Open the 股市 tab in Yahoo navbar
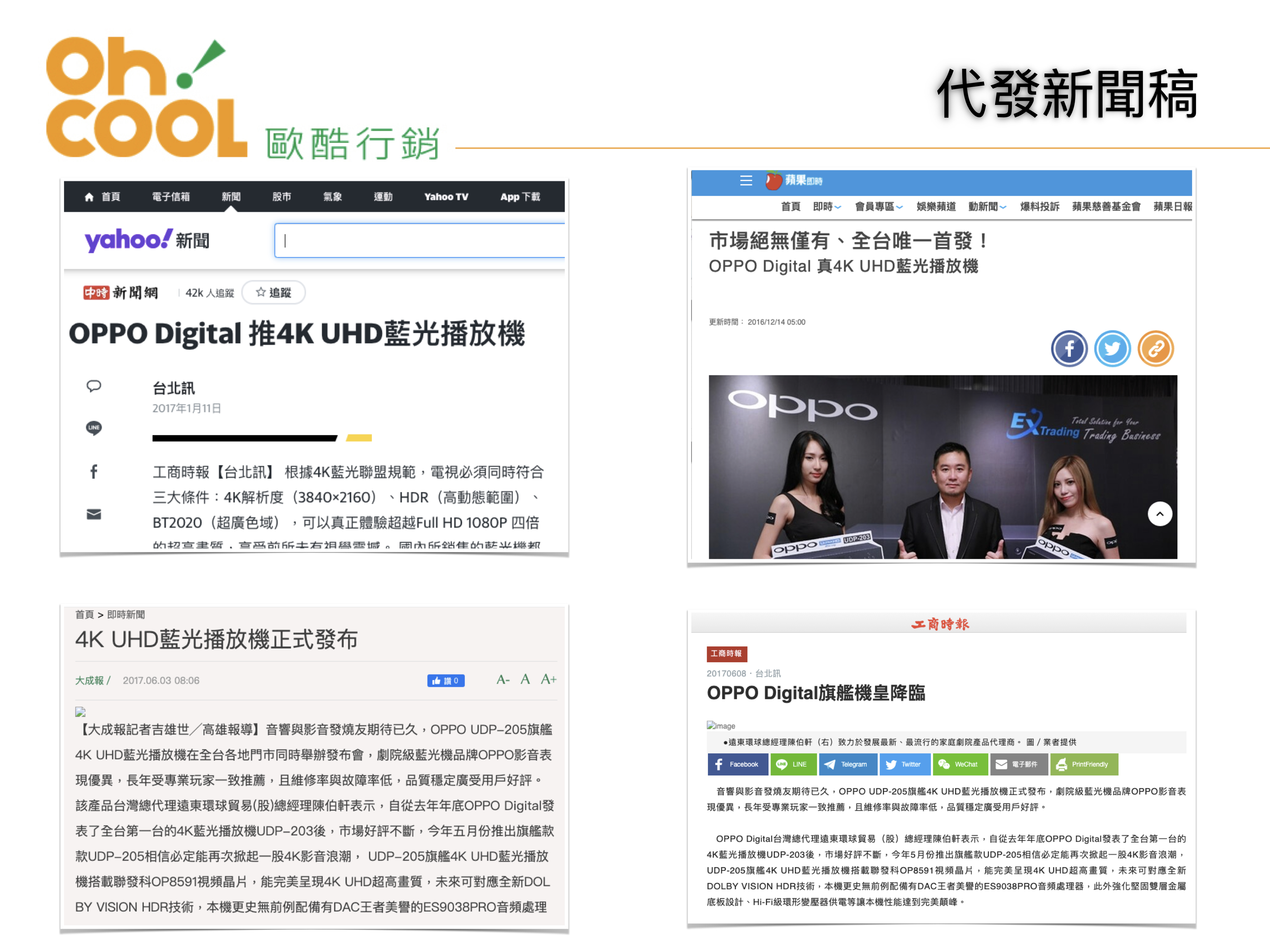The image size is (1270, 952). pyautogui.click(x=281, y=197)
